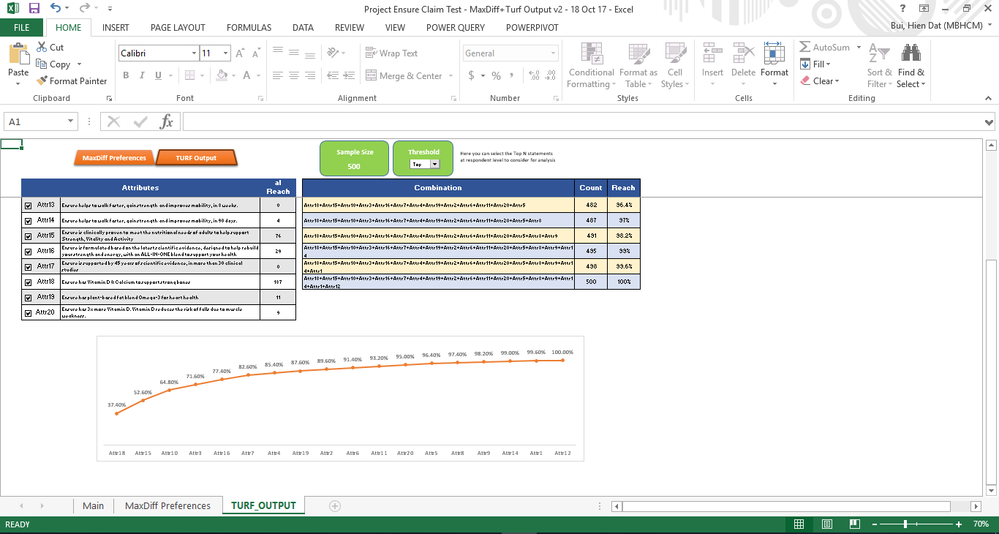Click the orange TURF Output button
This screenshot has height=534, width=999.
click(x=196, y=157)
